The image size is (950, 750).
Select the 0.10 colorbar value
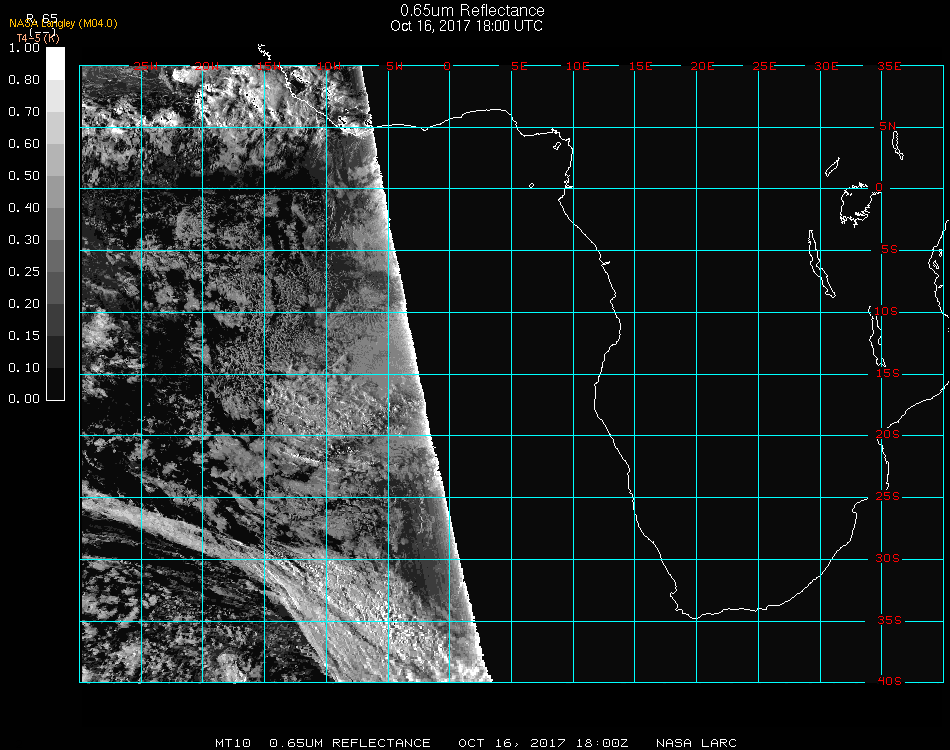[x=24, y=368]
